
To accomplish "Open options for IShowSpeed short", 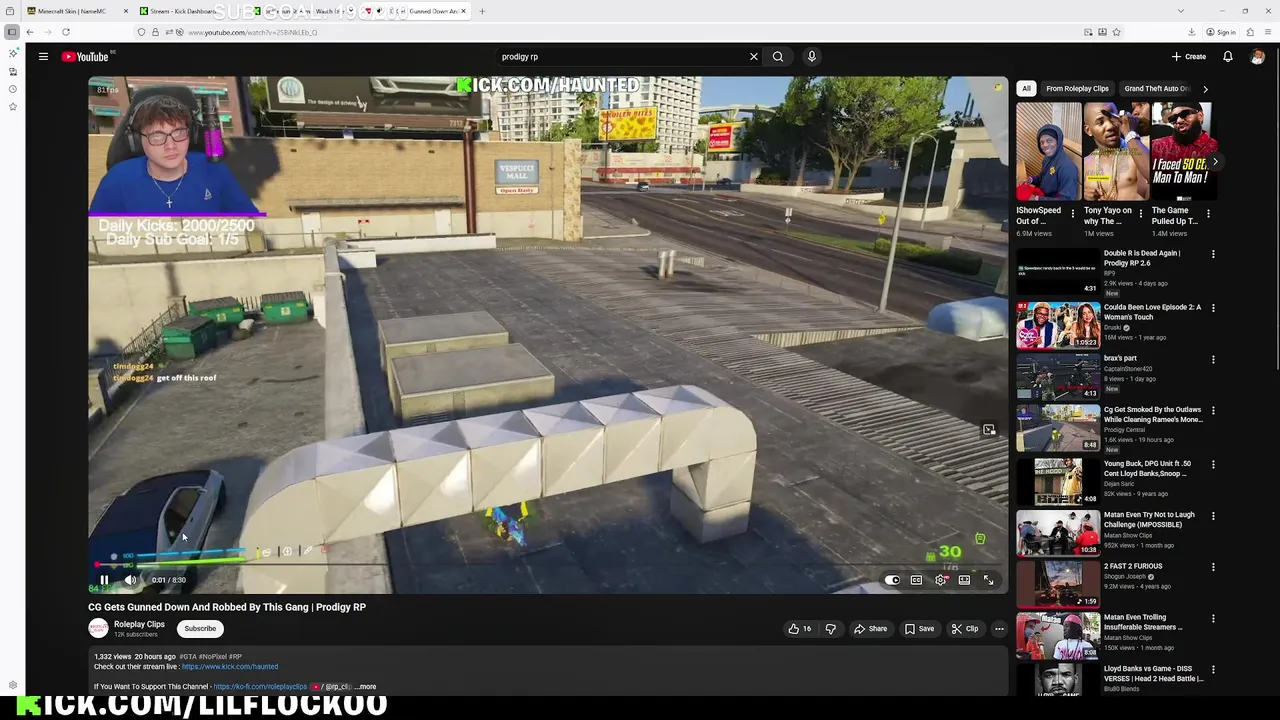I will tap(1073, 214).
